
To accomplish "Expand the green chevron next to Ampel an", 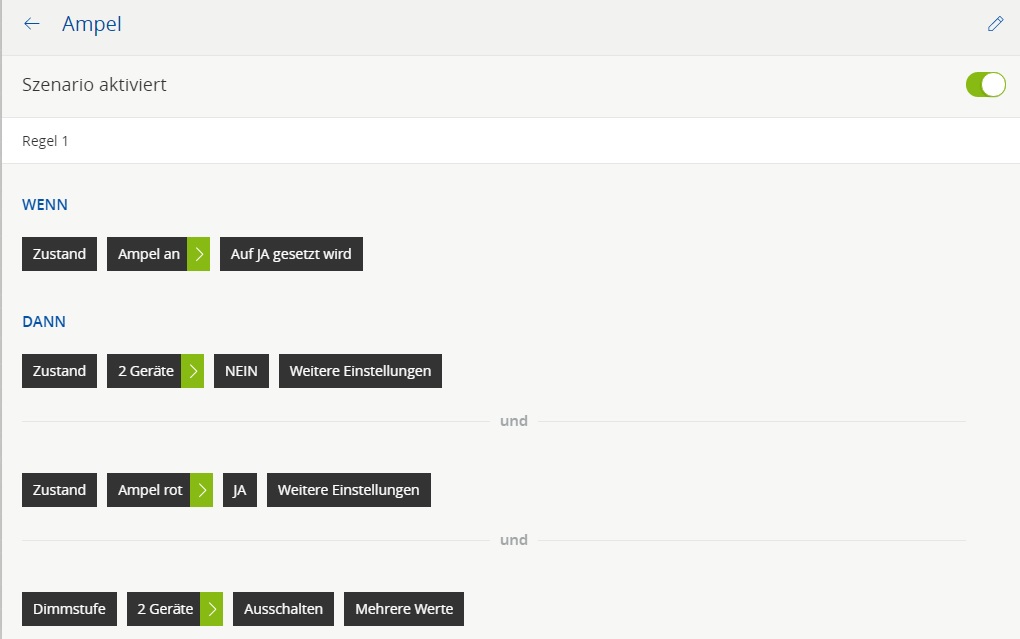I will tap(198, 254).
